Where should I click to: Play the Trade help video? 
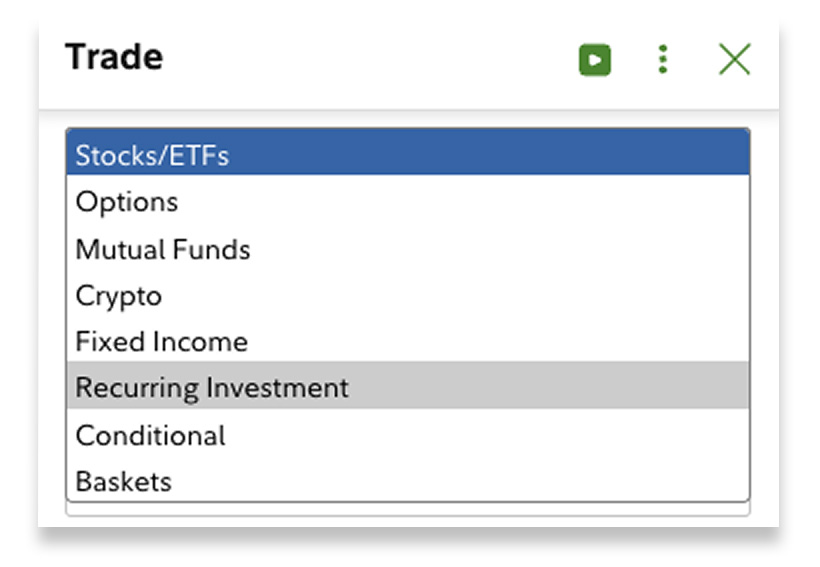click(x=595, y=60)
